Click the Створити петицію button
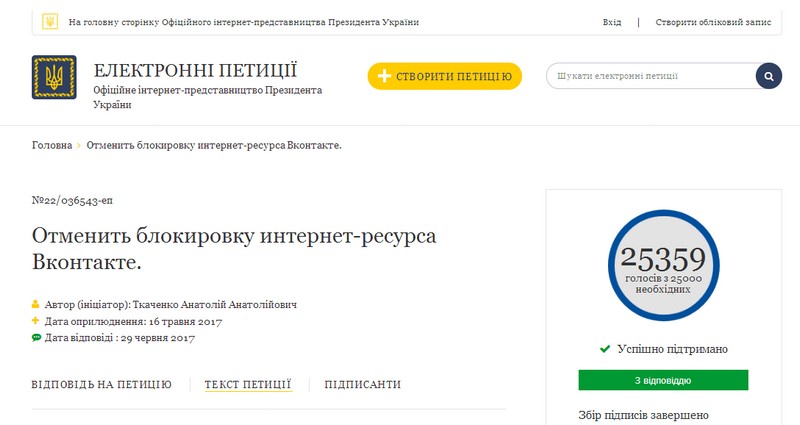Viewport: 800px width, 425px height. 444,76
